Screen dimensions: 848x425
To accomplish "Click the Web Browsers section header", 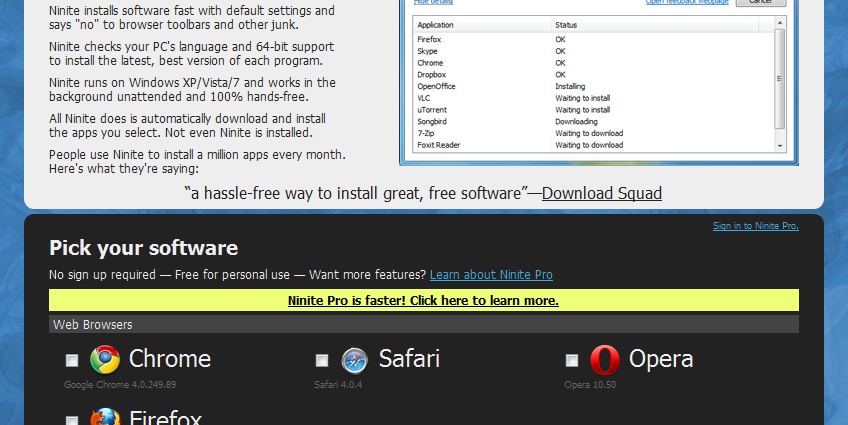I will [423, 324].
